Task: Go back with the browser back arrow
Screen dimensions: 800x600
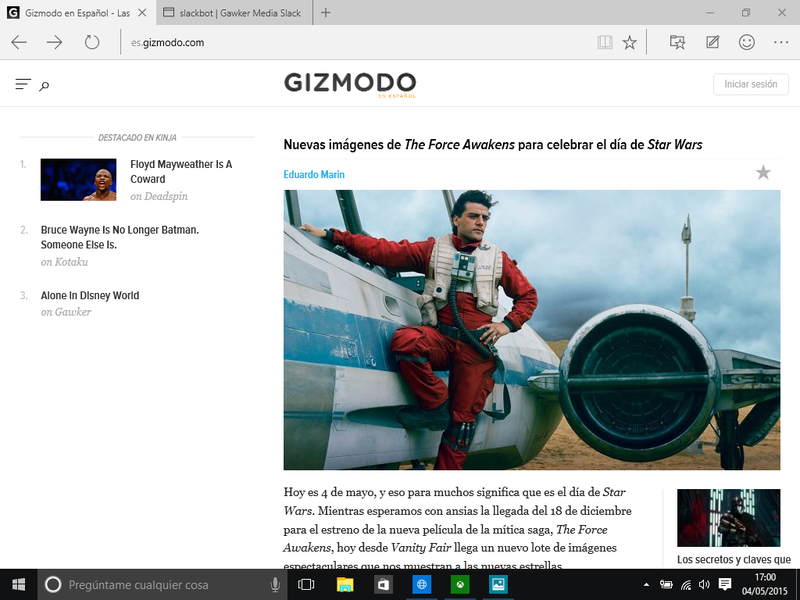Action: (x=19, y=42)
